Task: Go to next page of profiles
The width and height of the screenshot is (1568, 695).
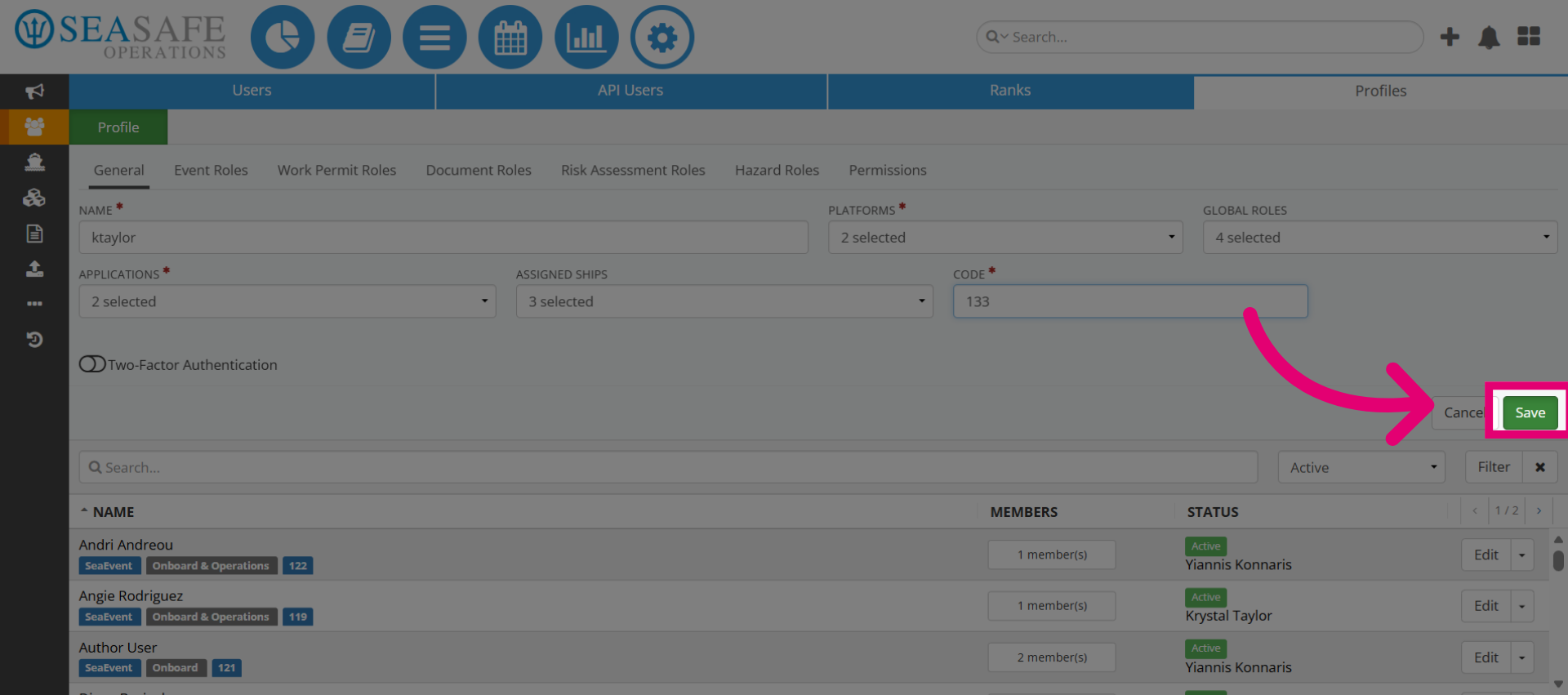Action: pyautogui.click(x=1539, y=510)
